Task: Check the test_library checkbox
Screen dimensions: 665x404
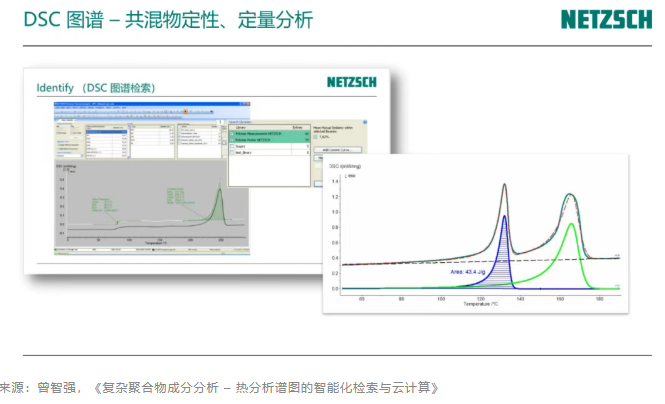Action: (233, 152)
